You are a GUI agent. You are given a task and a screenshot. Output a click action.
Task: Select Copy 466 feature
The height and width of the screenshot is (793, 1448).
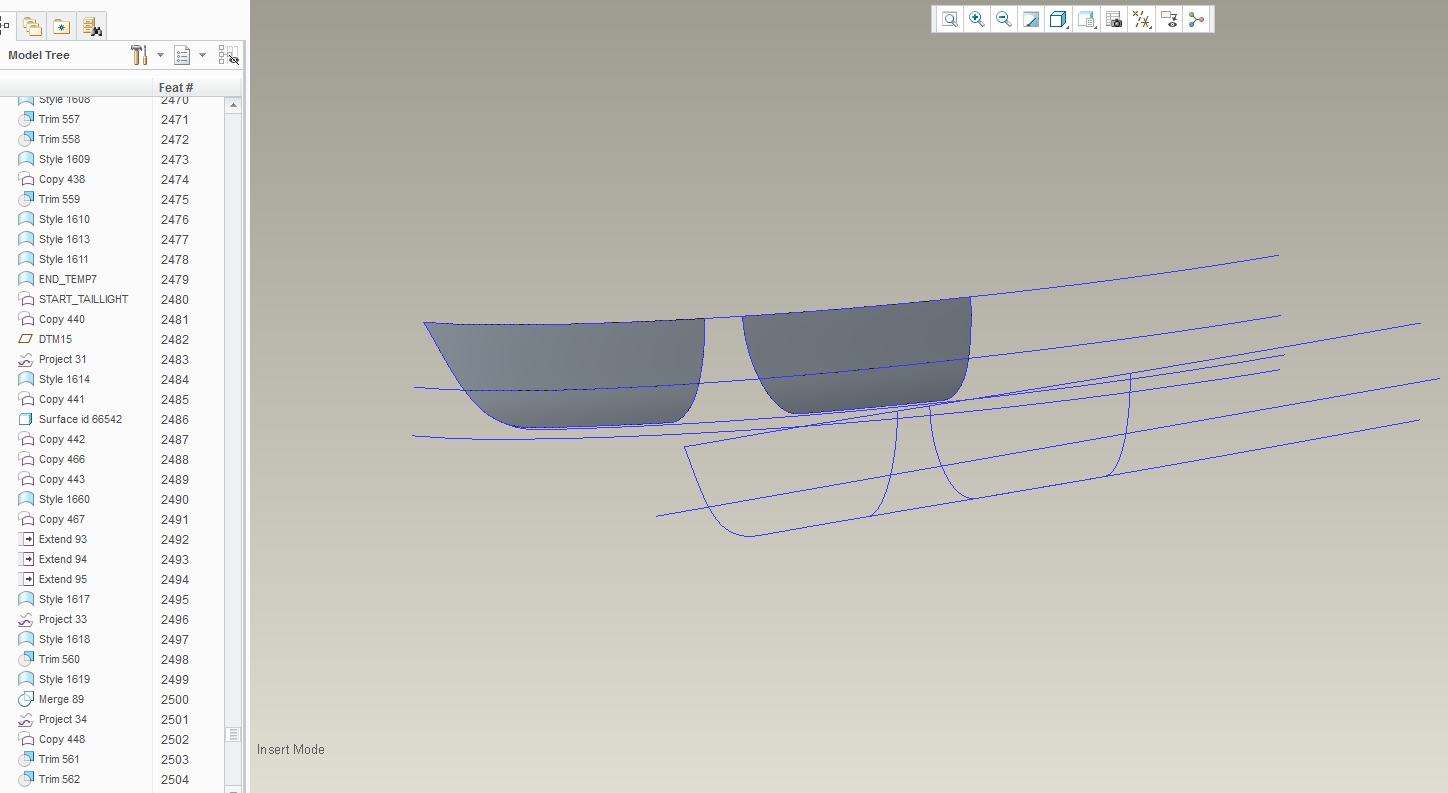click(62, 459)
